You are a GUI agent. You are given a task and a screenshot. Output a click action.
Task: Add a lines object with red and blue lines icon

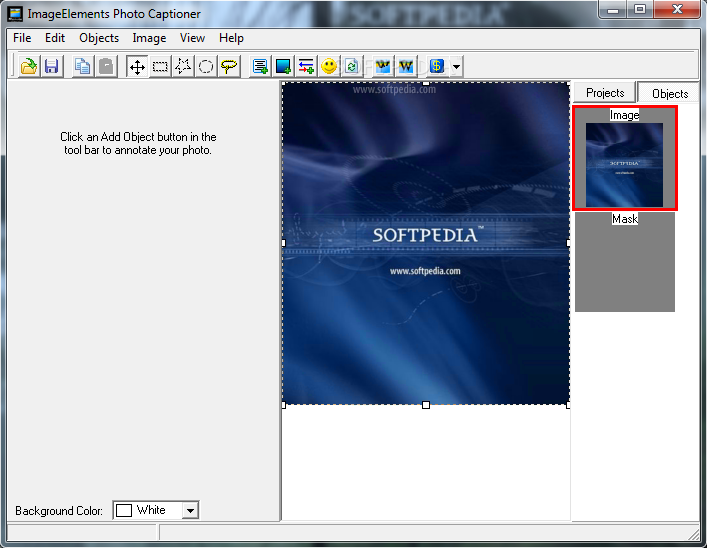click(x=306, y=67)
